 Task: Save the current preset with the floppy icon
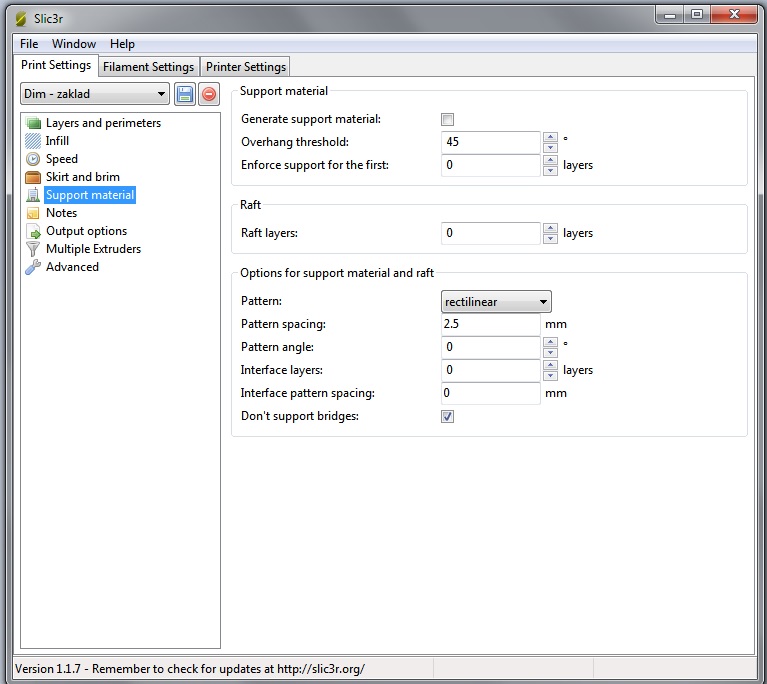184,94
